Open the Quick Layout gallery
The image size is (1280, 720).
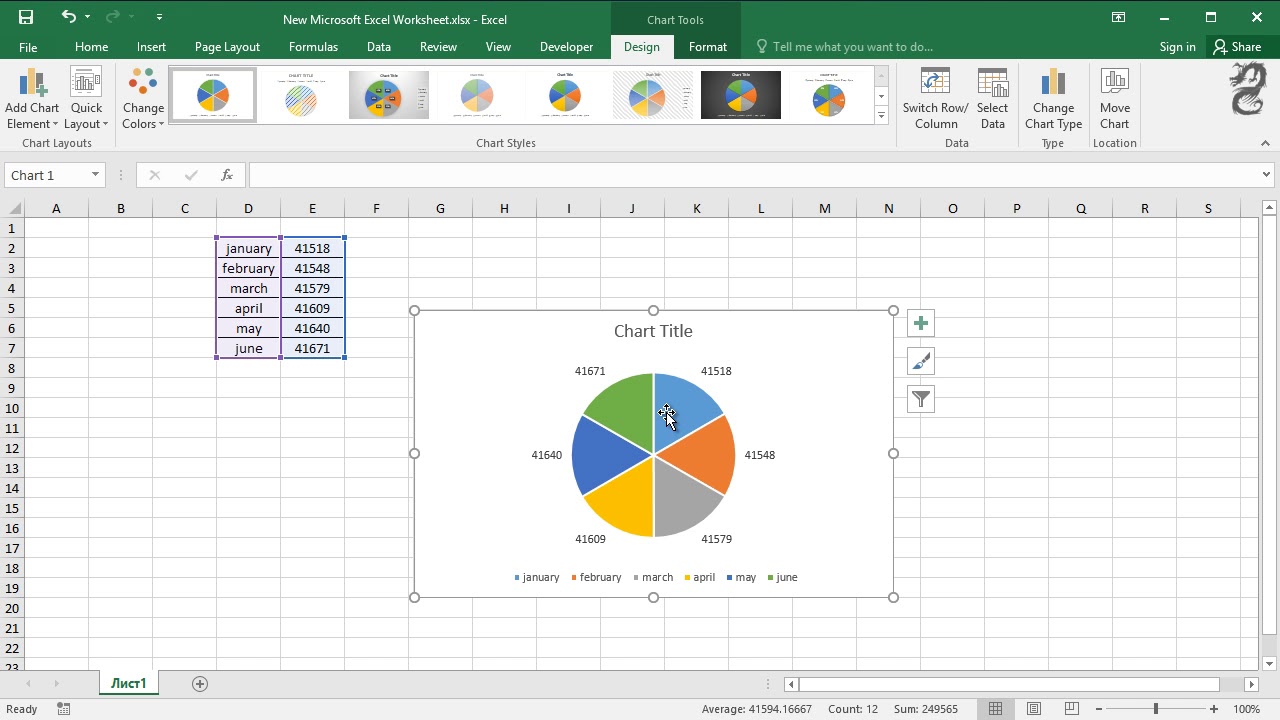(86, 99)
